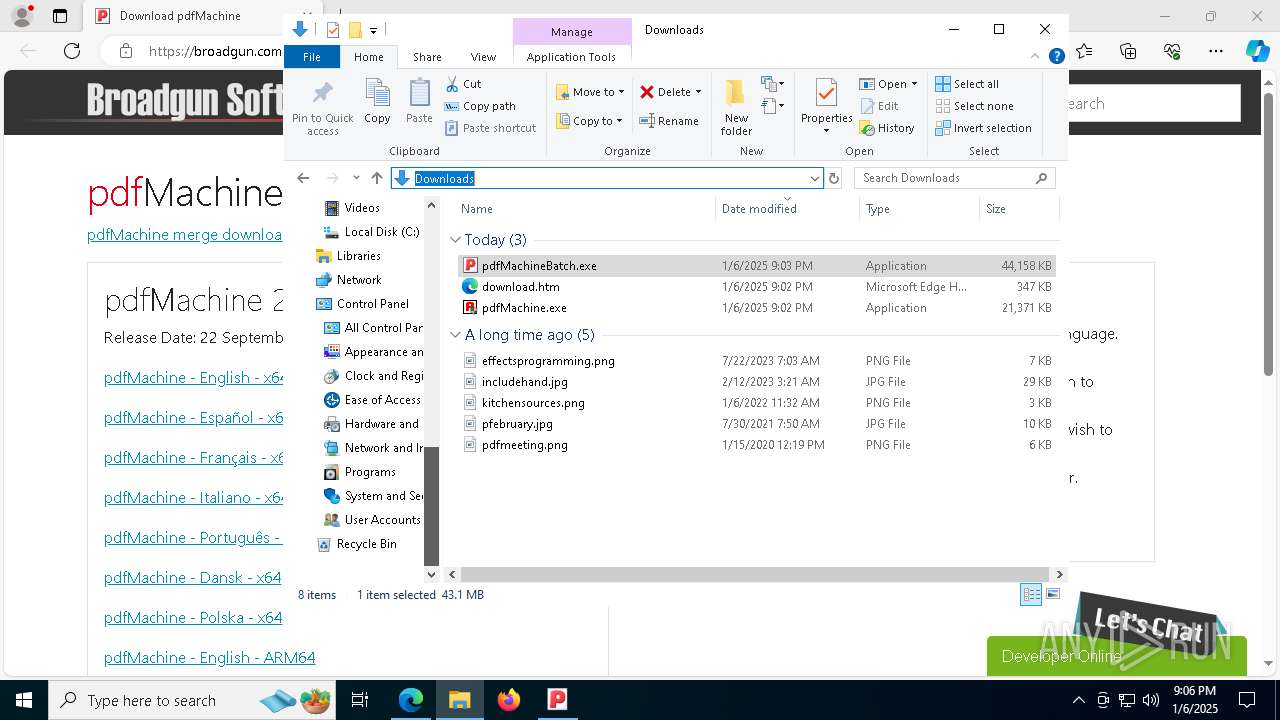Image resolution: width=1280 pixels, height=720 pixels.
Task: Navigate back in File Explorer
Action: pos(303,178)
